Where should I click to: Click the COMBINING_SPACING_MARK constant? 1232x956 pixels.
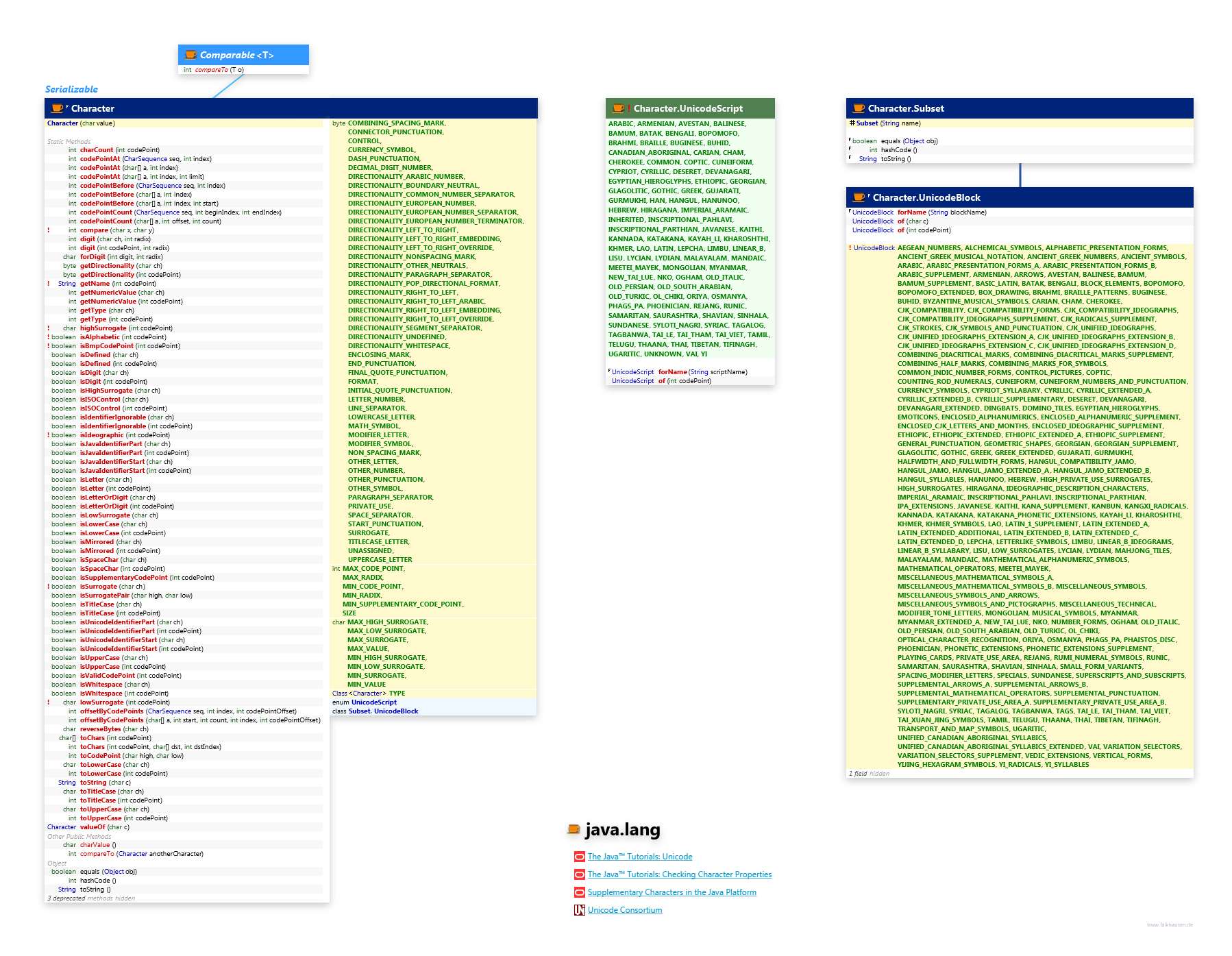(397, 123)
